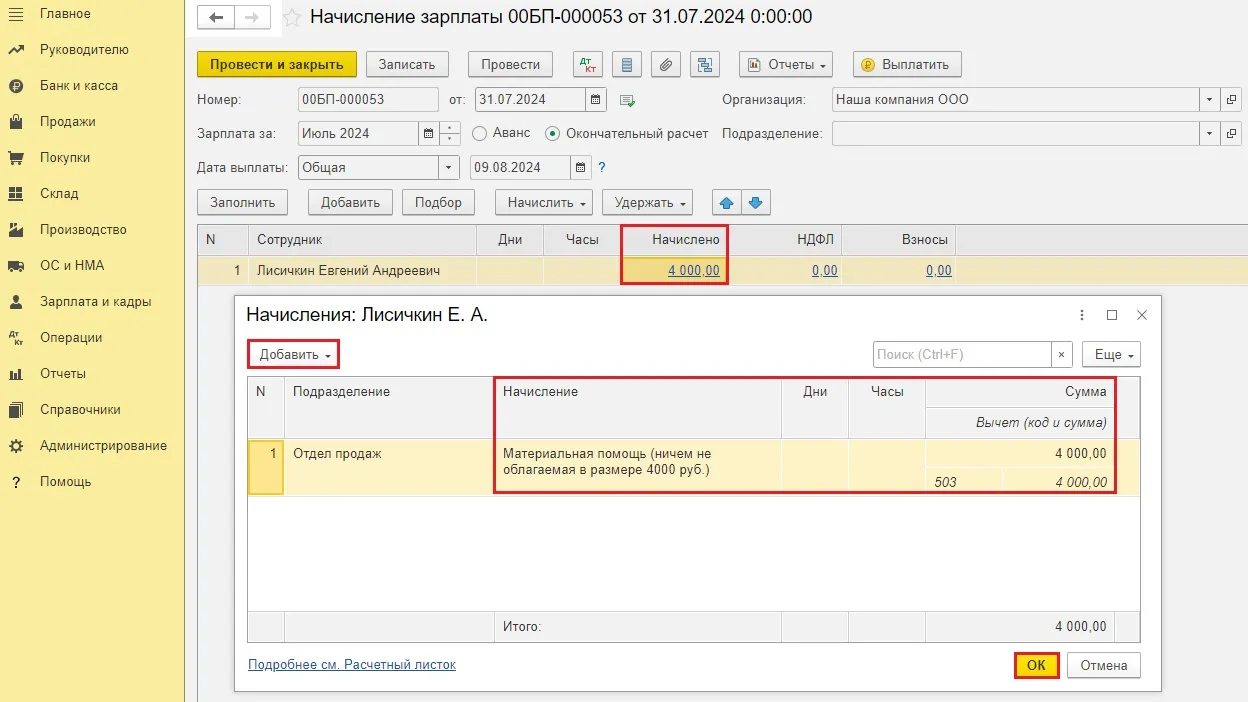Screen dimensions: 1248x702
Task: Click the blue move-down arrow button
Action: tap(755, 203)
